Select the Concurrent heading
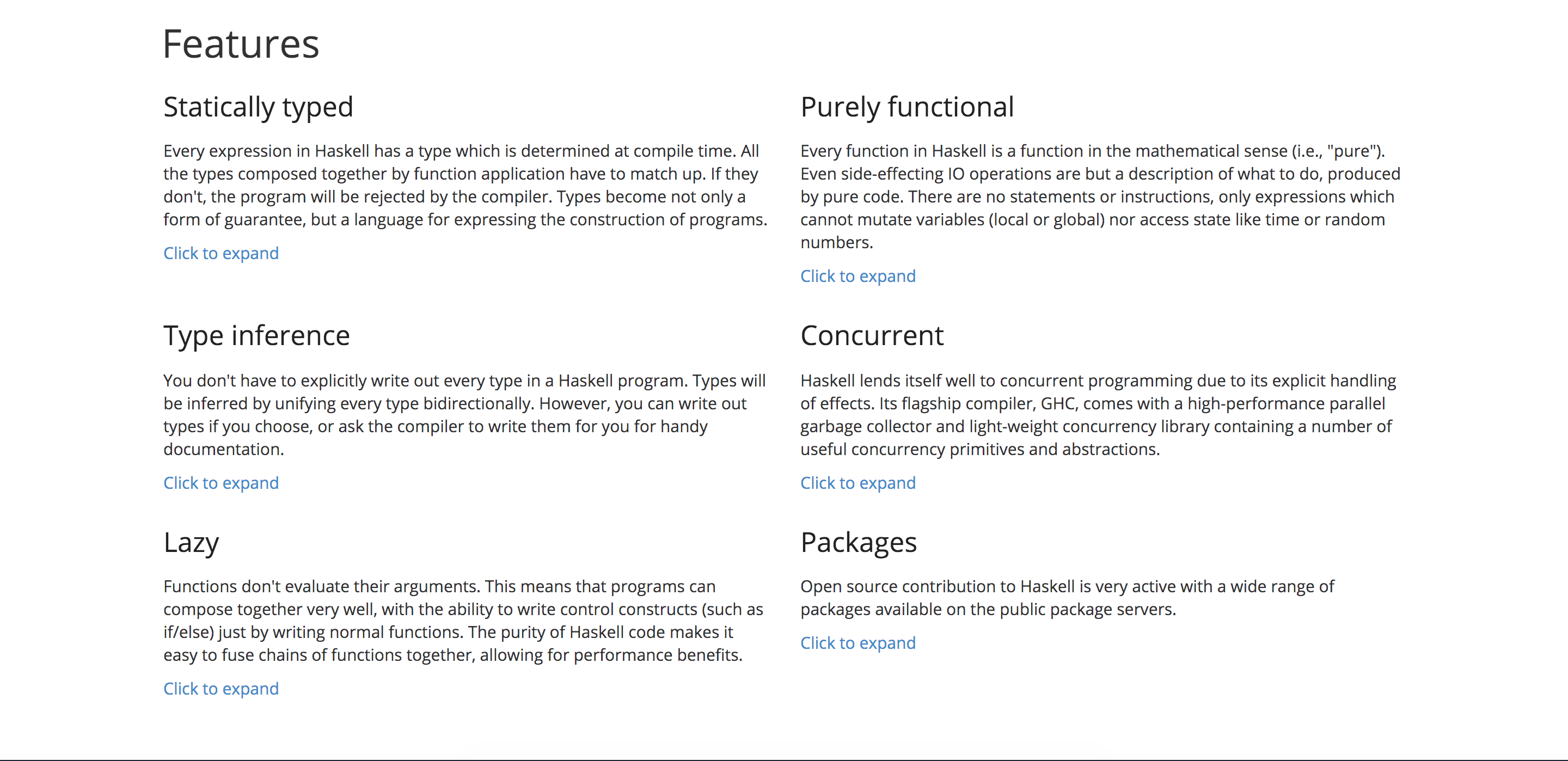1568x761 pixels. click(x=872, y=335)
